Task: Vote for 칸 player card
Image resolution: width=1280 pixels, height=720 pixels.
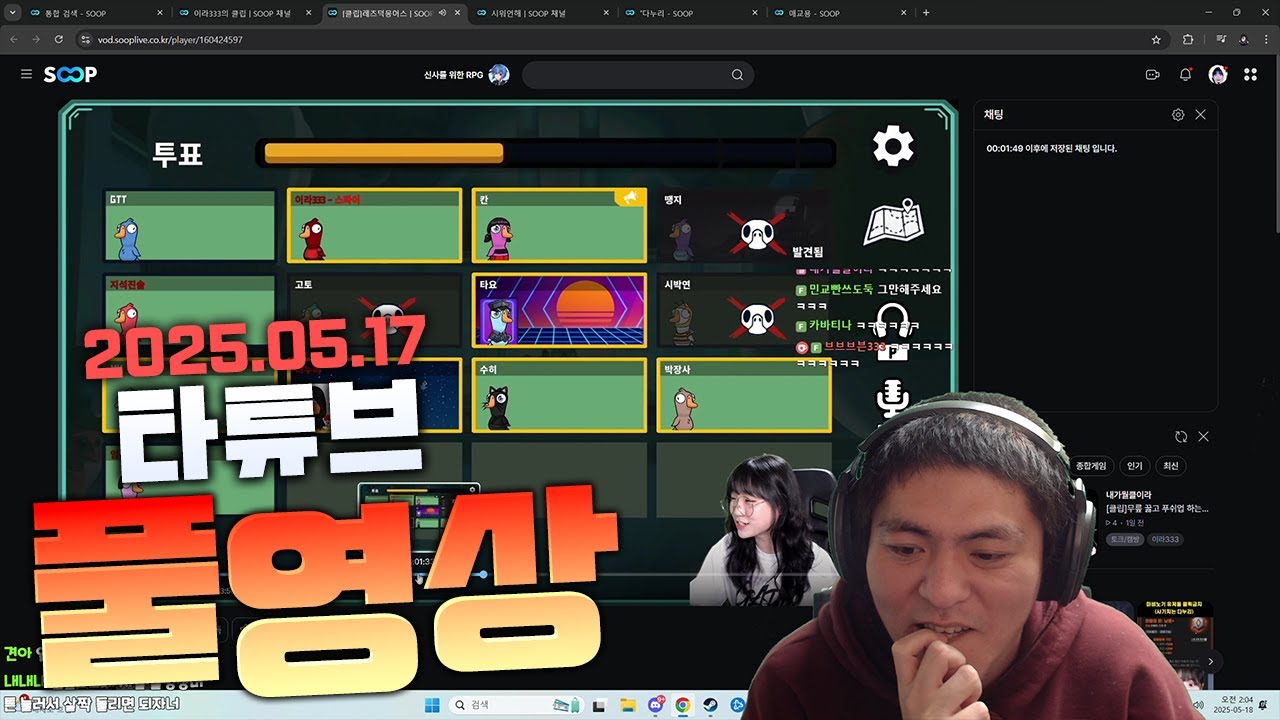Action: pyautogui.click(x=559, y=226)
